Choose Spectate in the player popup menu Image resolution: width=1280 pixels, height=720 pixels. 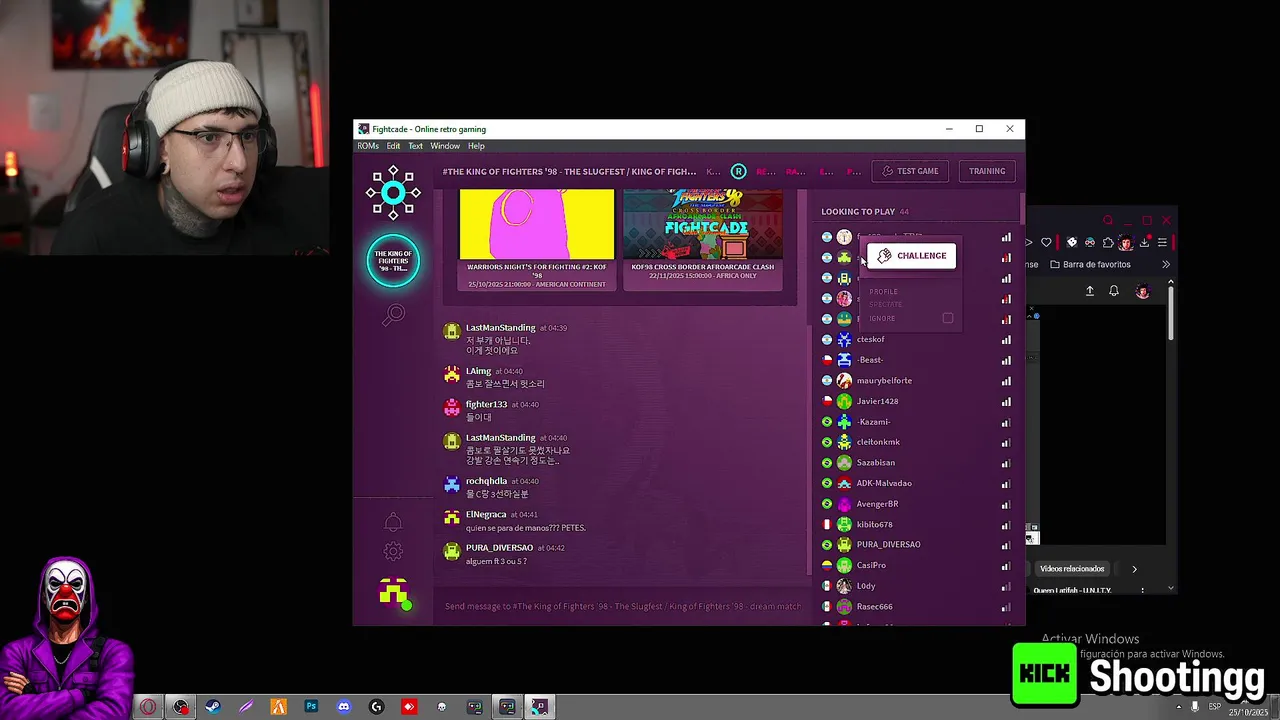[885, 304]
